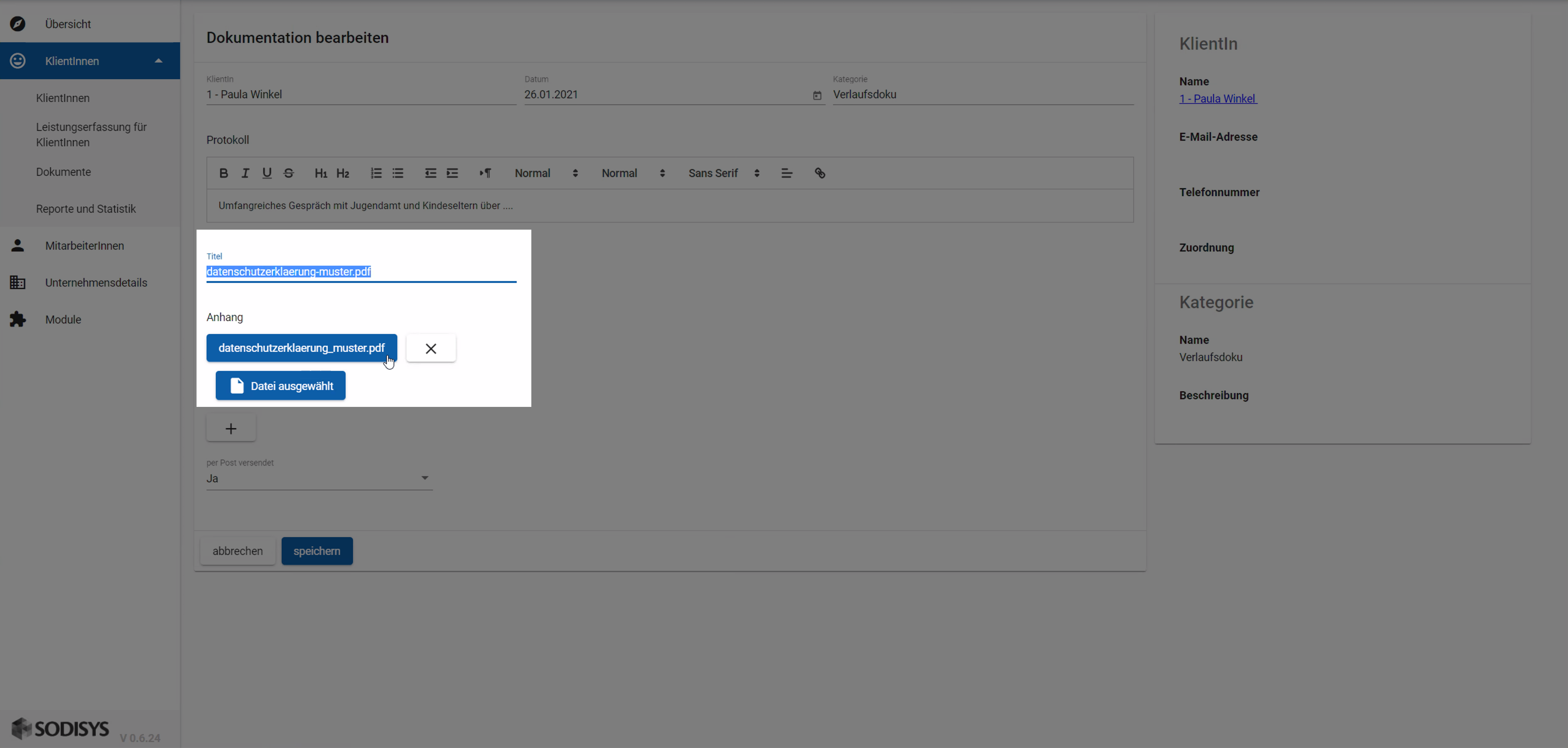Open Module in the sidebar
The width and height of the screenshot is (1568, 748).
tap(63, 319)
